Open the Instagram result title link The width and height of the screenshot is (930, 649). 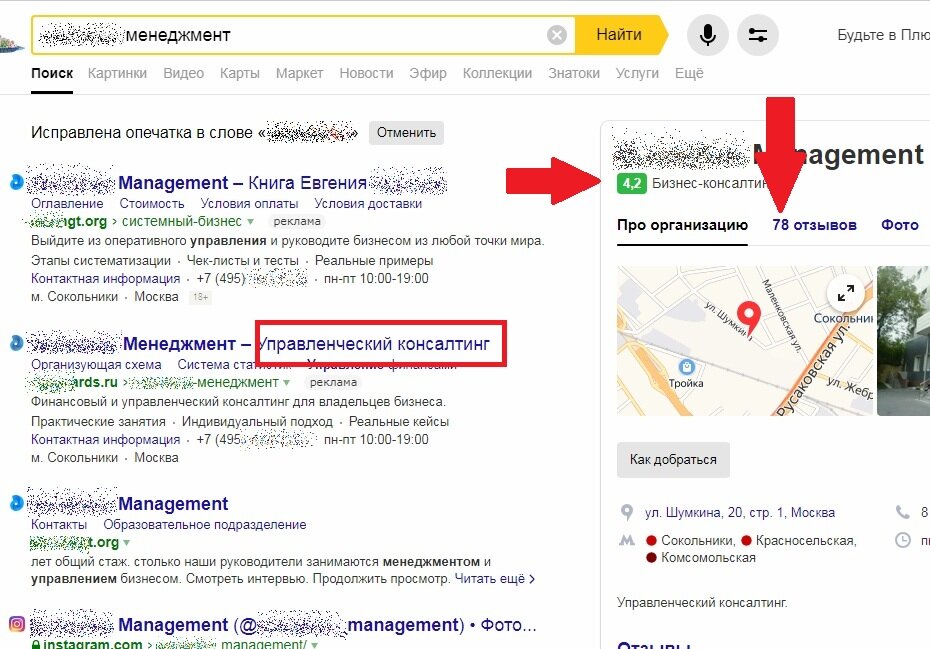[x=283, y=625]
